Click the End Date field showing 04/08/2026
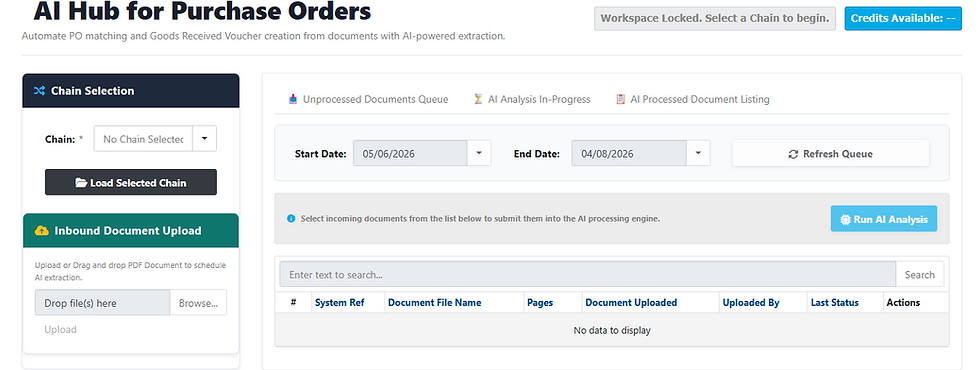The height and width of the screenshot is (370, 980). coord(629,153)
